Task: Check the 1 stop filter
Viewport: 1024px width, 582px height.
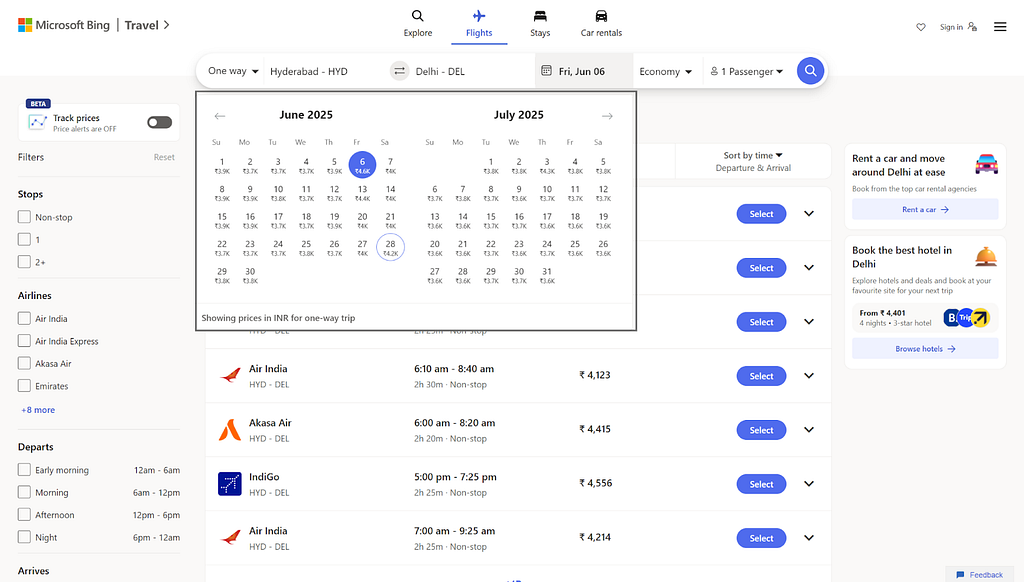Action: coord(24,239)
